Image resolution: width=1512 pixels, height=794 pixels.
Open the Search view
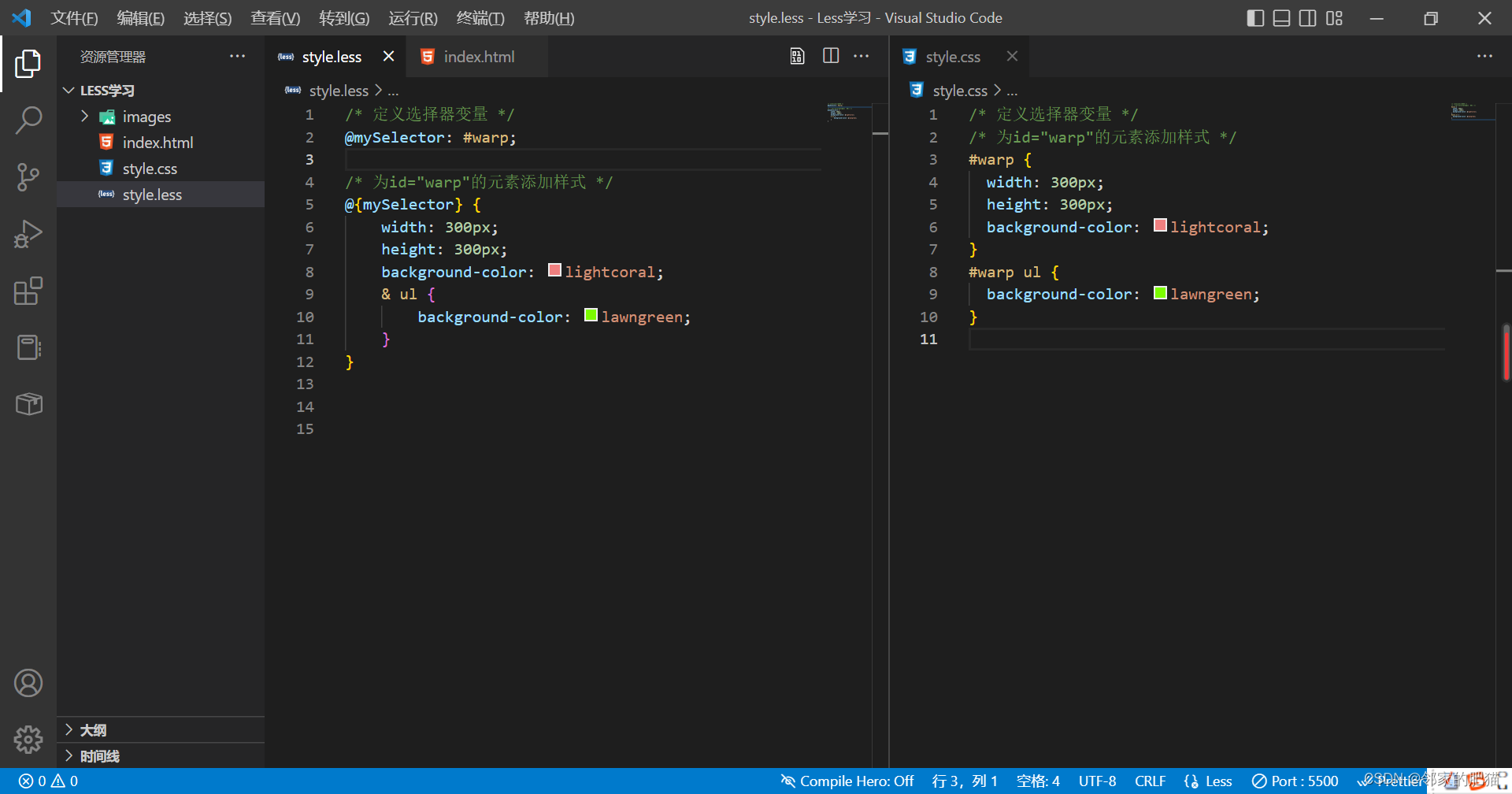[28, 121]
